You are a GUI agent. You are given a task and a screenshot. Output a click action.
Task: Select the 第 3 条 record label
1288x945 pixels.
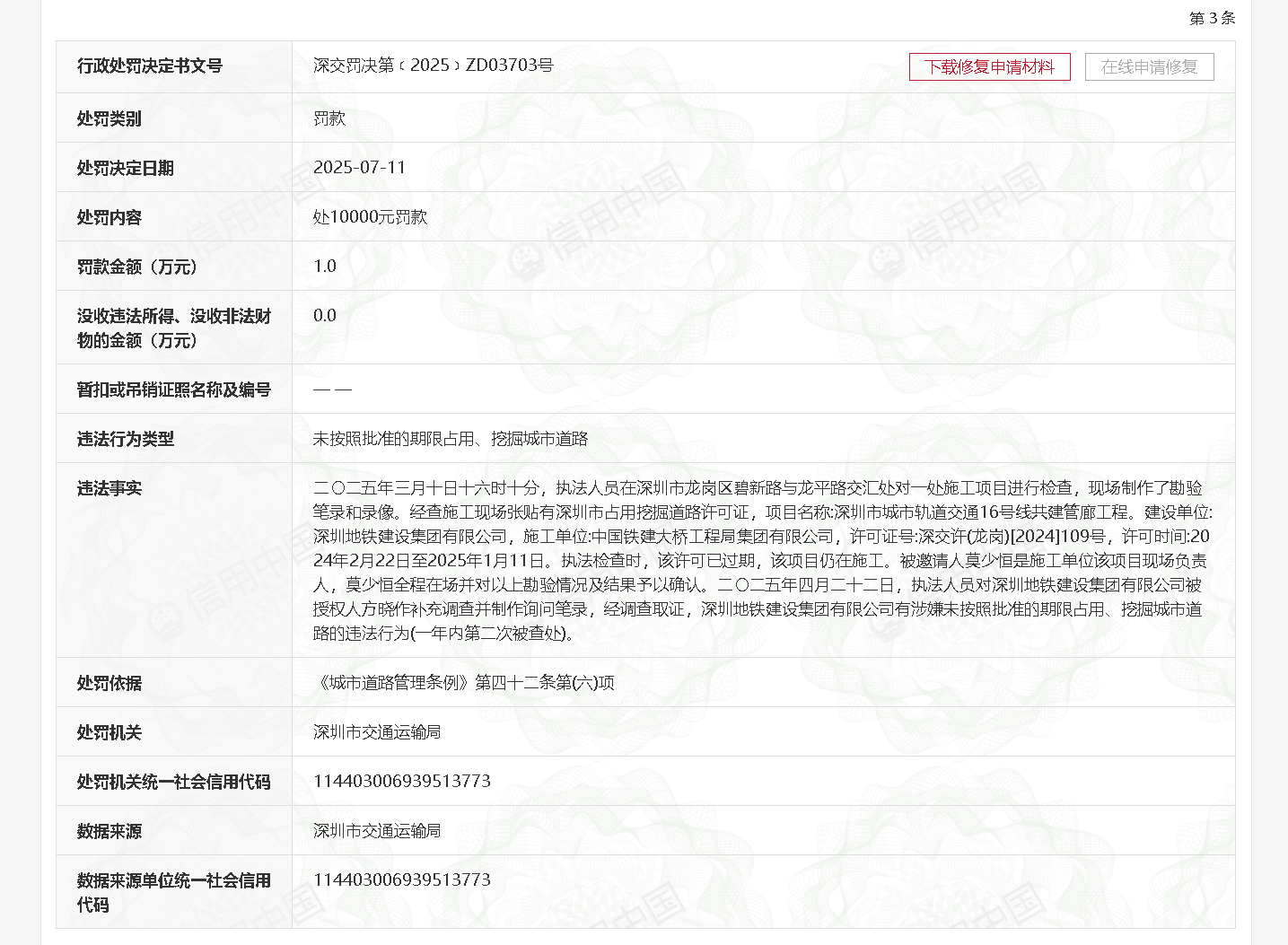[x=1212, y=18]
